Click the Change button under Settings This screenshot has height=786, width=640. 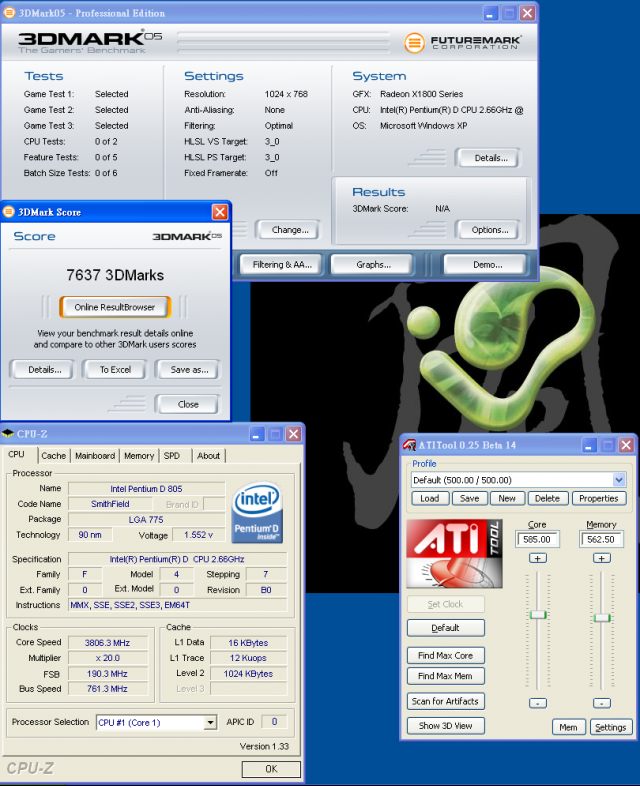(290, 230)
